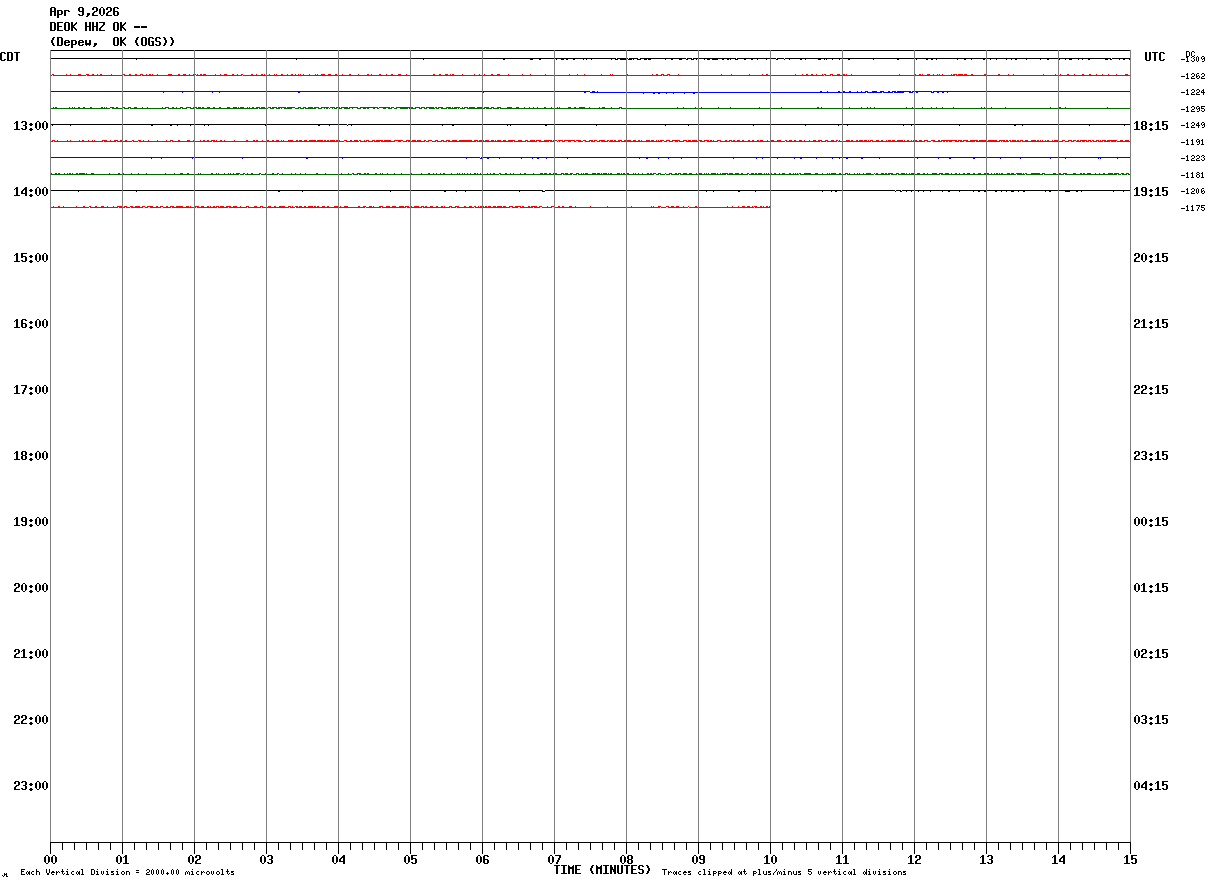Viewport: 1210px width, 886px height.
Task: Click the "00" minute axis label
Action: pos(50,859)
